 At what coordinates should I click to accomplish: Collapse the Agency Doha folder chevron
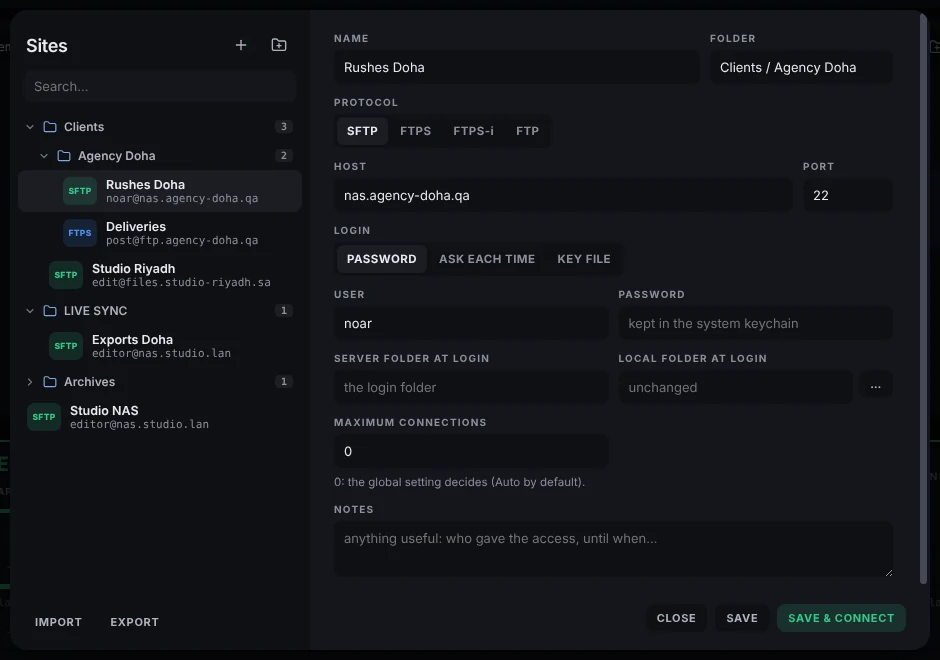[x=44, y=156]
